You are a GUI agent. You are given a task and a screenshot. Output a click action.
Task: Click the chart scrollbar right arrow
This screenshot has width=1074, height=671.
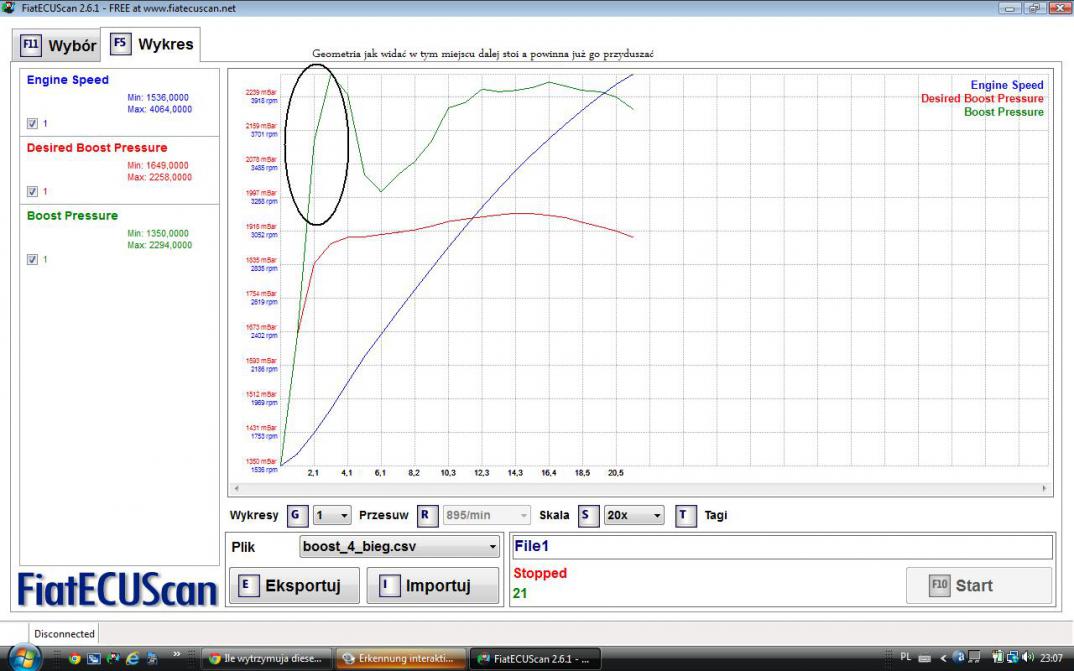tap(1044, 488)
